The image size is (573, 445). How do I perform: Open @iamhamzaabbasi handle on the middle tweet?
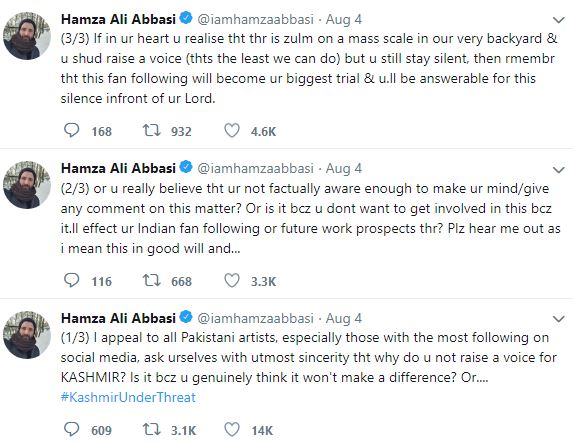255,168
